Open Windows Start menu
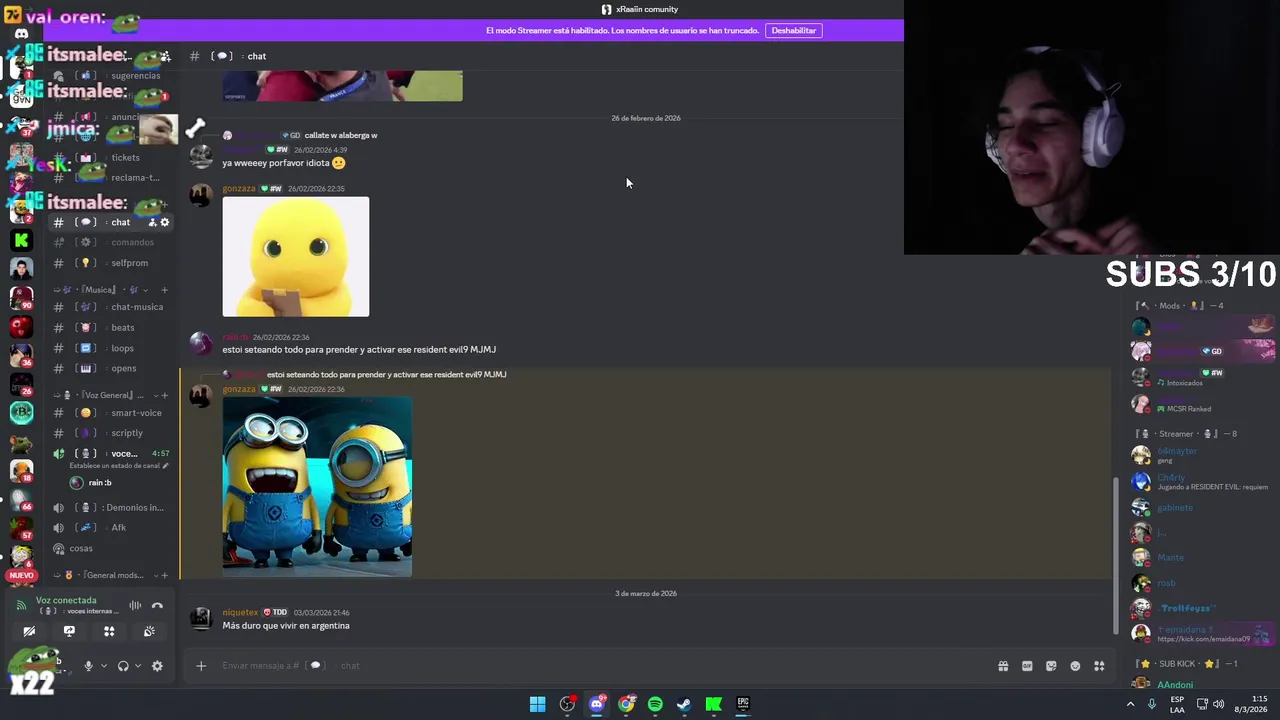 pos(538,704)
